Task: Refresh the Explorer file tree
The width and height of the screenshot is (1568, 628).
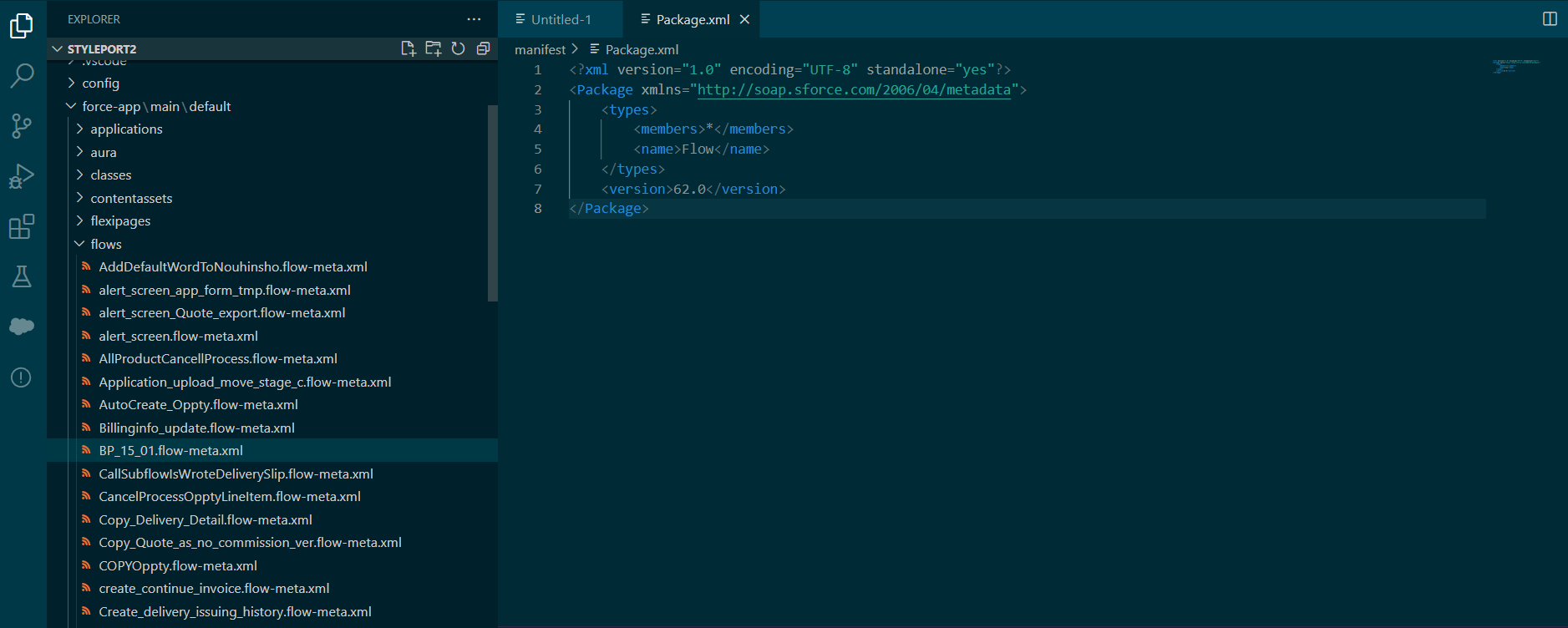Action: (458, 48)
